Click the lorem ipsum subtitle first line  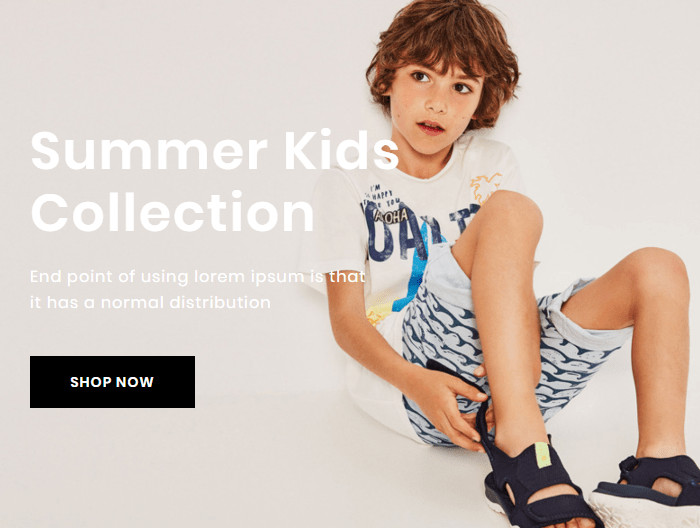coord(197,276)
